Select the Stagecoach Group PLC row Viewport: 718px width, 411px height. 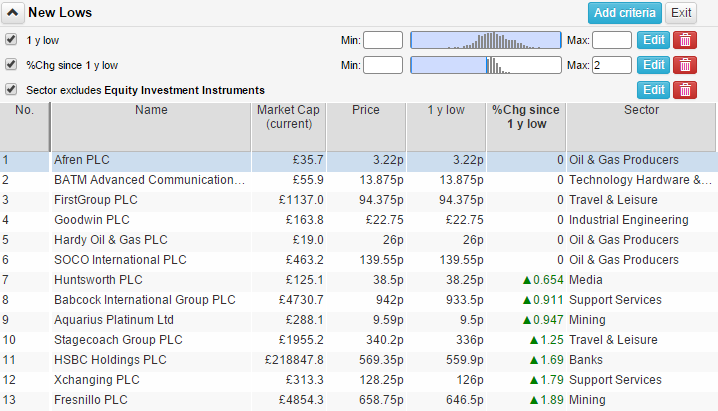click(359, 340)
